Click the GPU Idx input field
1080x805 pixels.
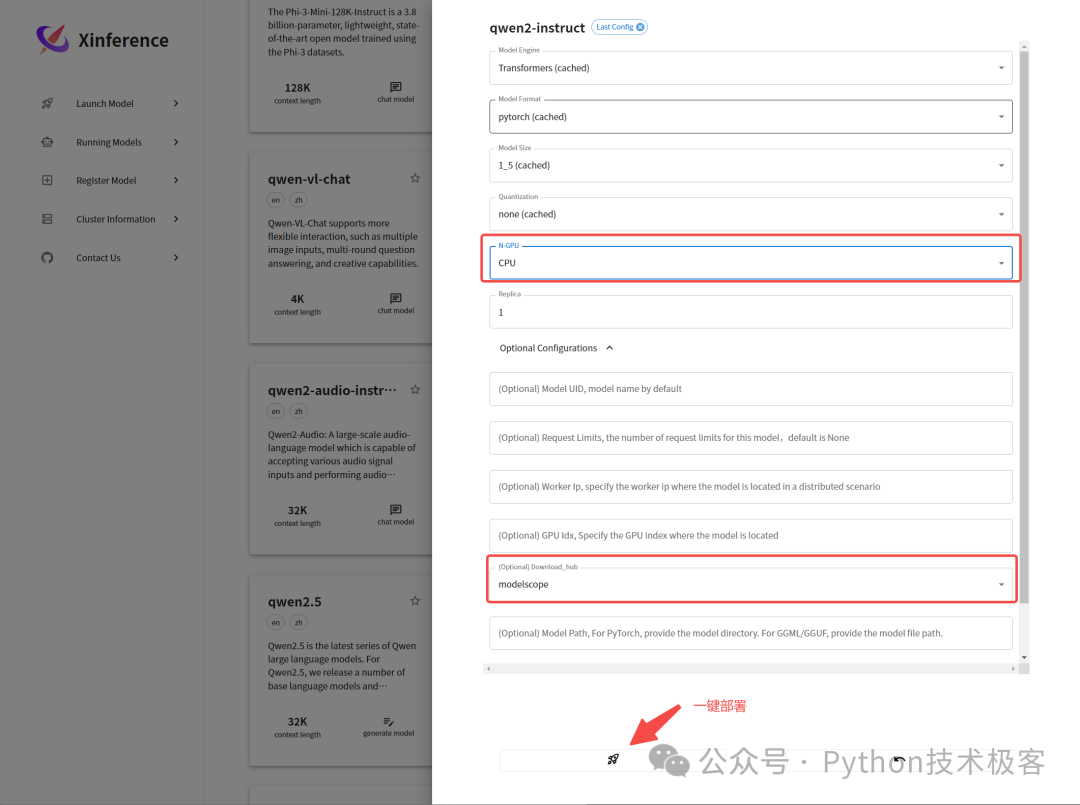point(751,536)
